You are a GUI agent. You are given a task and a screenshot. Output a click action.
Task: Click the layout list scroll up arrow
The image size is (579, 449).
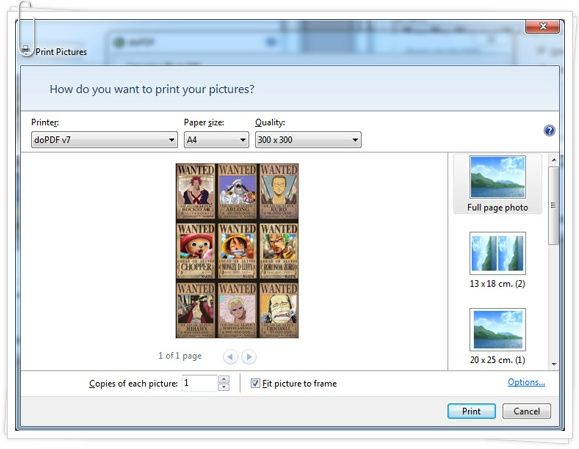click(x=554, y=160)
